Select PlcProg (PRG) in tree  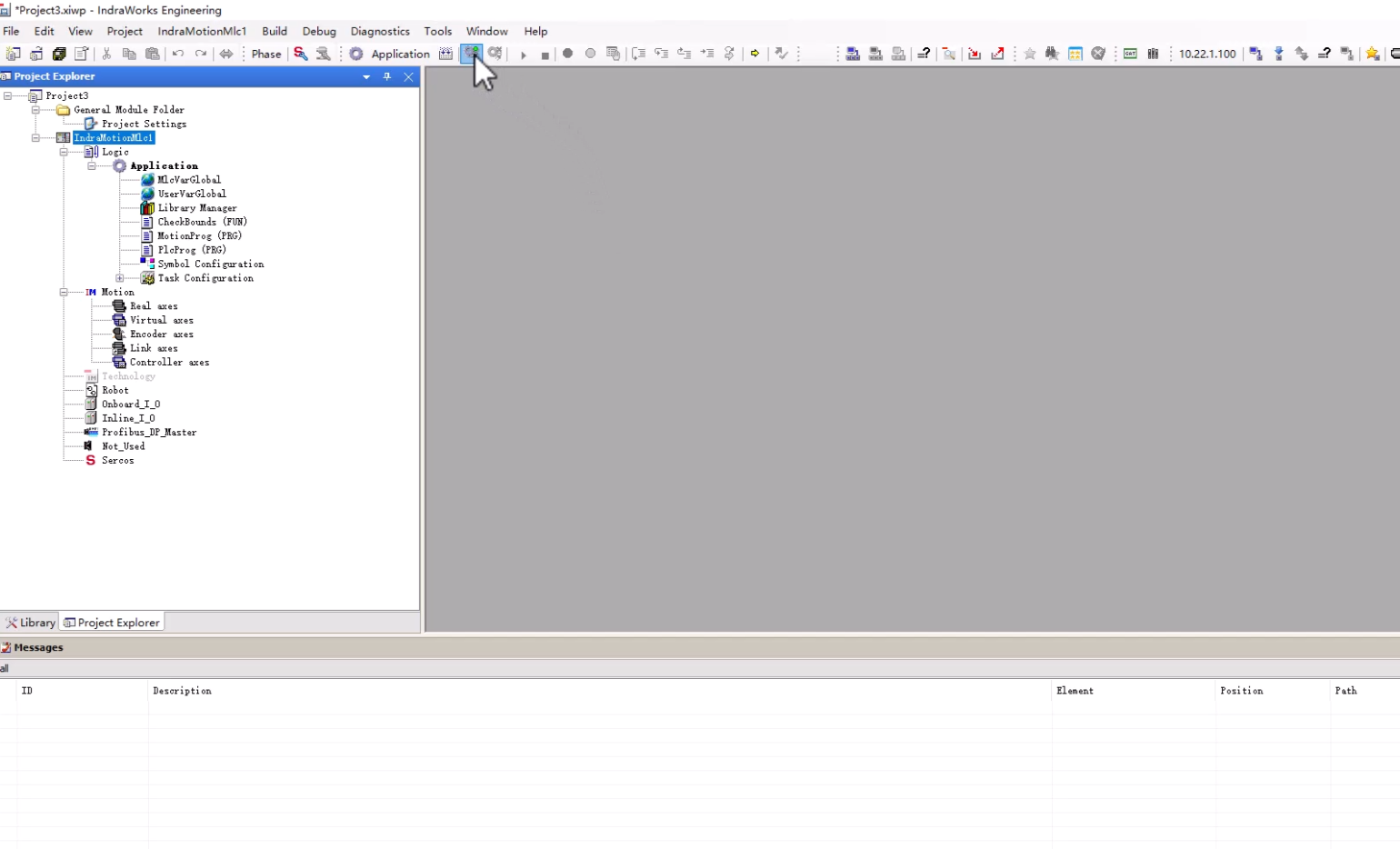pos(191,250)
